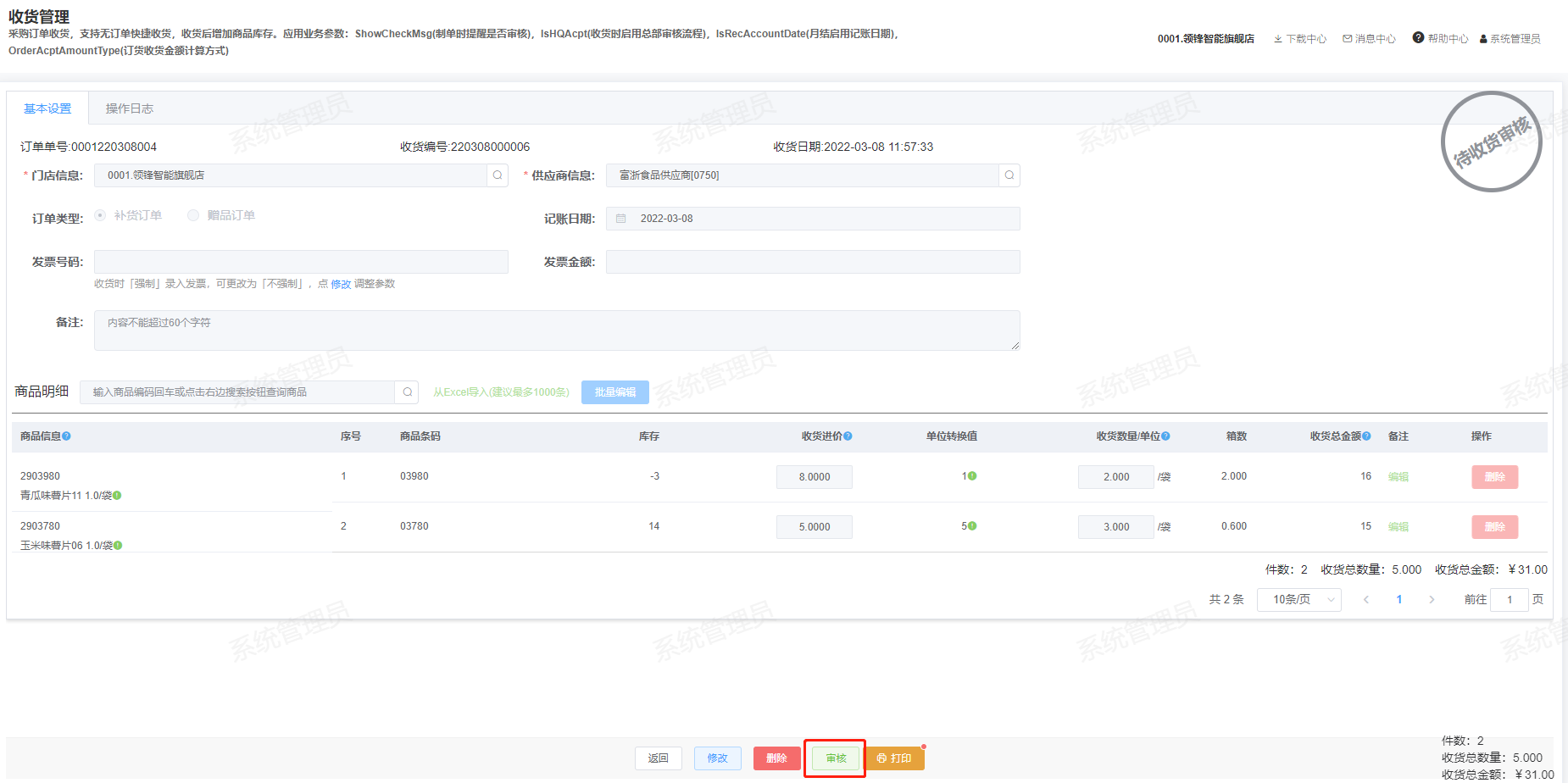Click the store info search icon
Viewport: 1568px width, 783px height.
click(x=498, y=175)
